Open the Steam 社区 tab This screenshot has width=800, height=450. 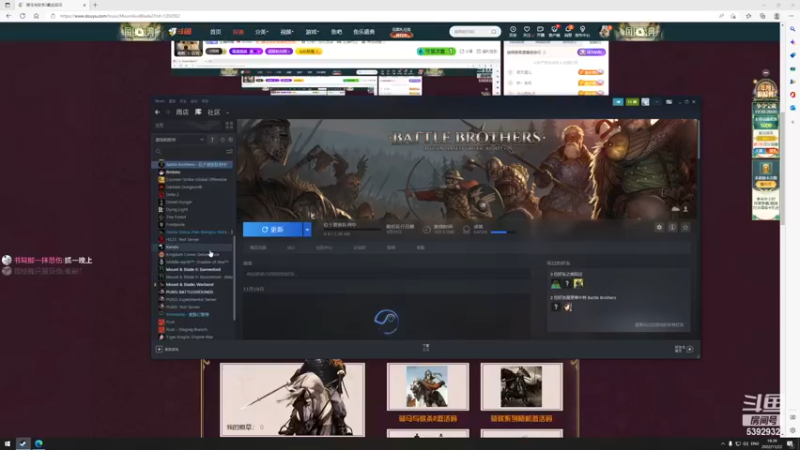click(x=214, y=112)
